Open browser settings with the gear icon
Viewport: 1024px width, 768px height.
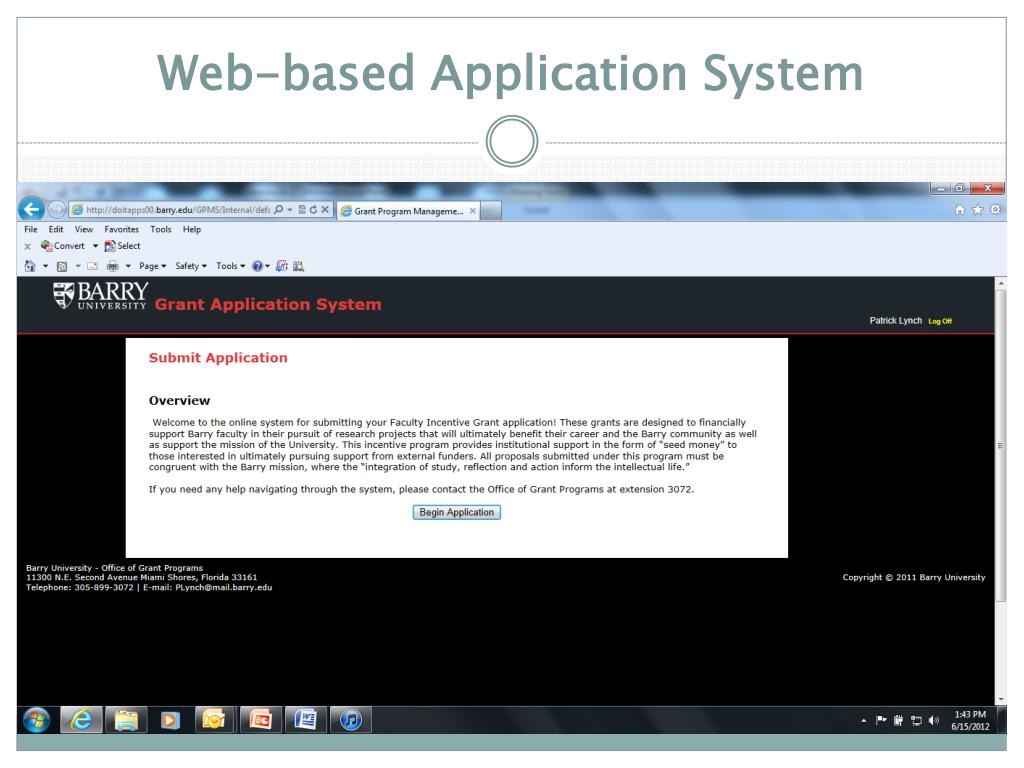[x=995, y=210]
